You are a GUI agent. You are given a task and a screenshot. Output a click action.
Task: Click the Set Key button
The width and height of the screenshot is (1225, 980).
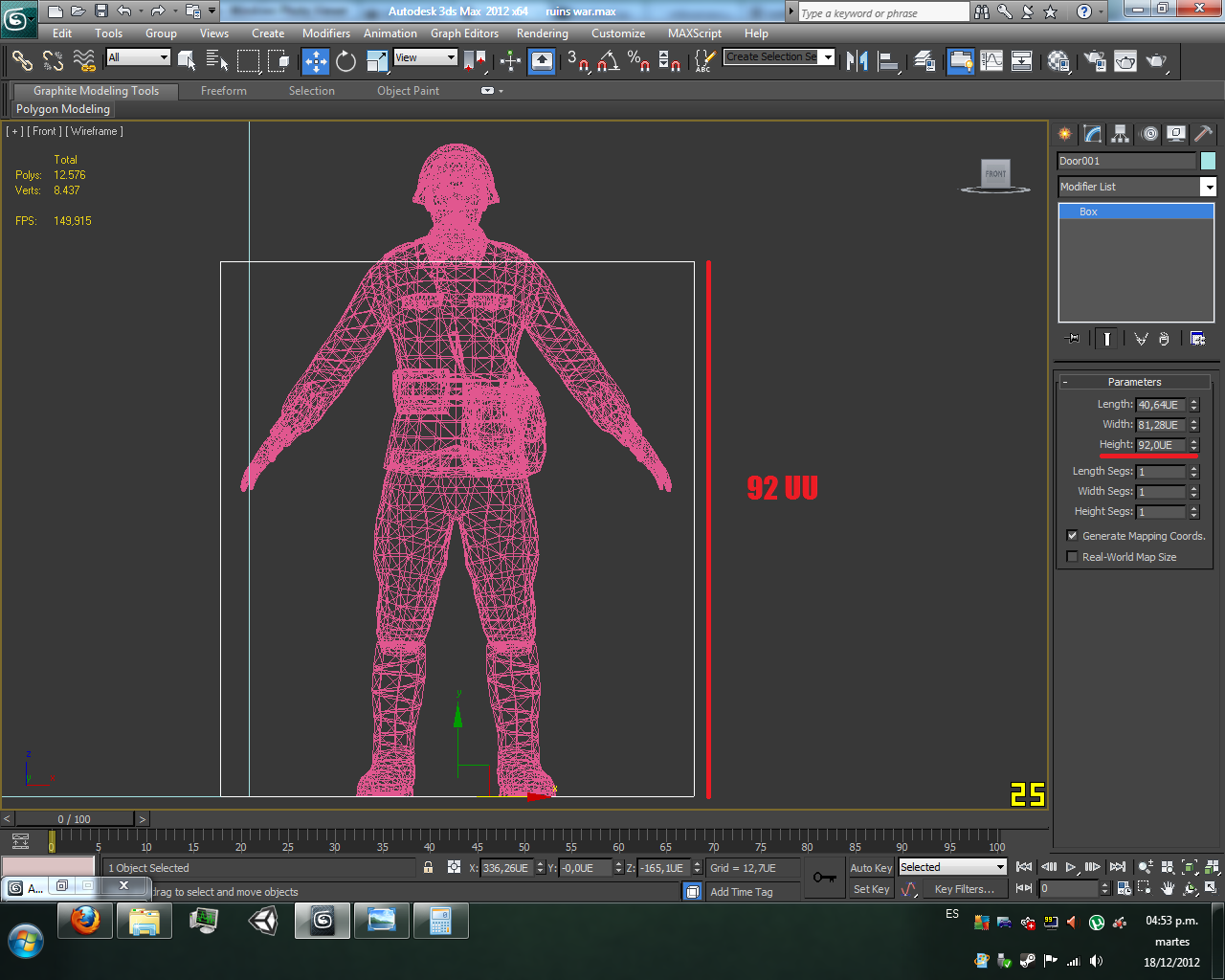coord(871,889)
